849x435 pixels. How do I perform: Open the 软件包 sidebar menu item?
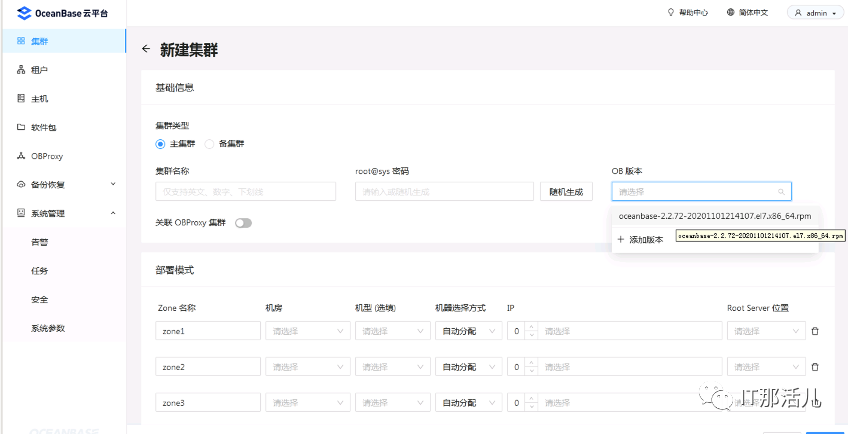coord(63,127)
